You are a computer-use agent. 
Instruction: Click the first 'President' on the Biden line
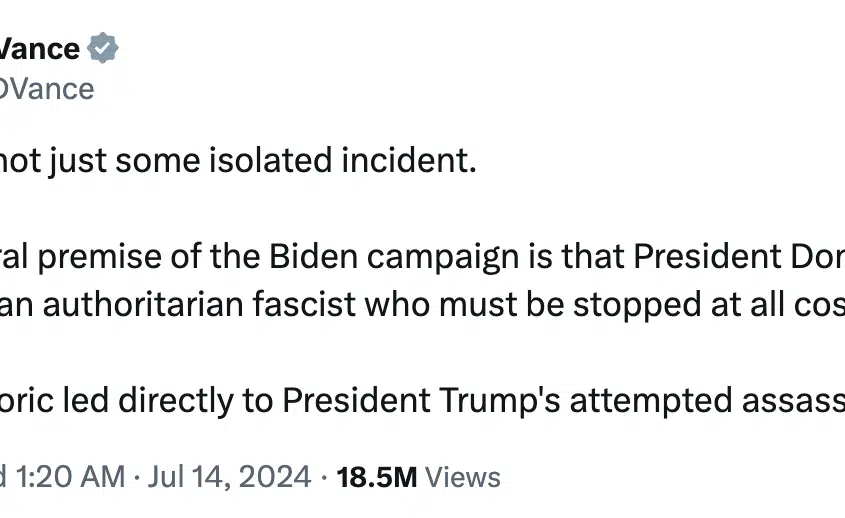tap(707, 256)
